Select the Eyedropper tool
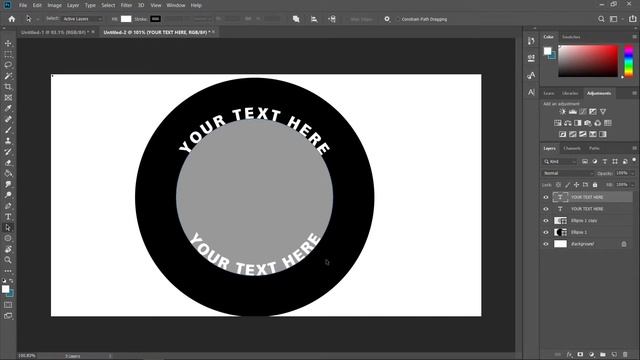This screenshot has height=360, width=640. pyautogui.click(x=8, y=109)
